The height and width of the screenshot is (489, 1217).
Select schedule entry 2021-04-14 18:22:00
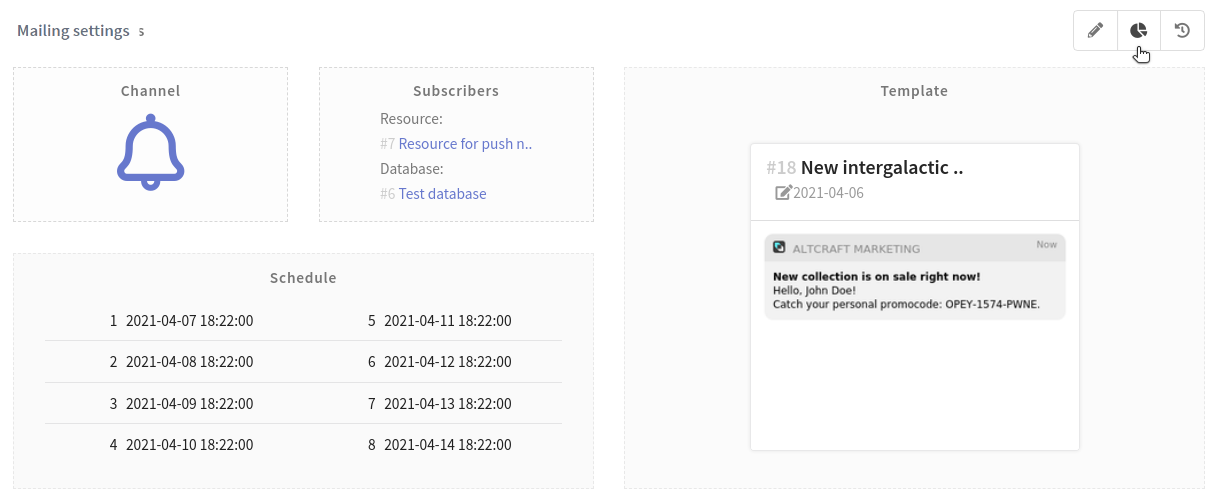pos(447,445)
